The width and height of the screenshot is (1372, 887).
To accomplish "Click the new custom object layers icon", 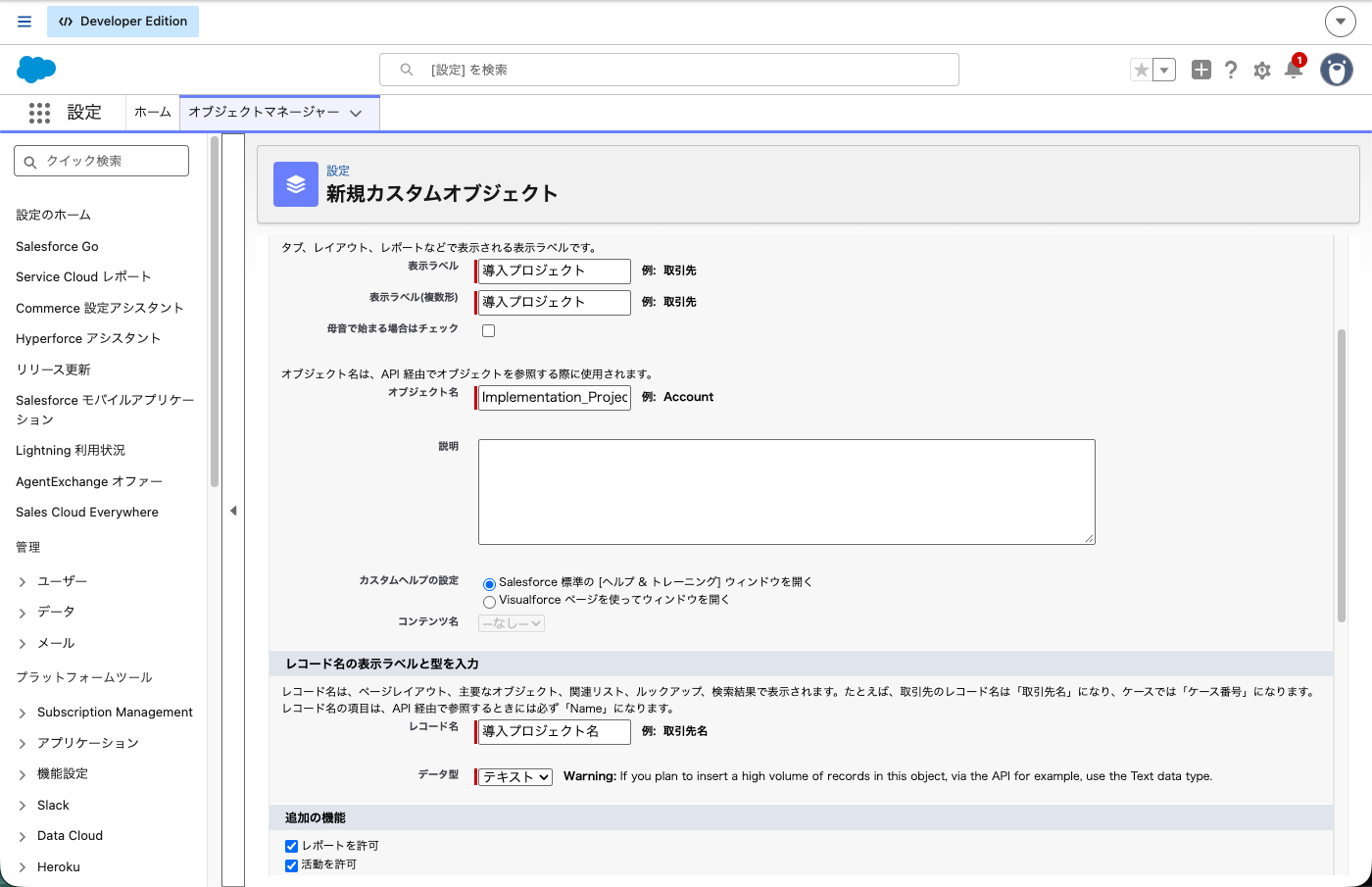I will pos(296,184).
